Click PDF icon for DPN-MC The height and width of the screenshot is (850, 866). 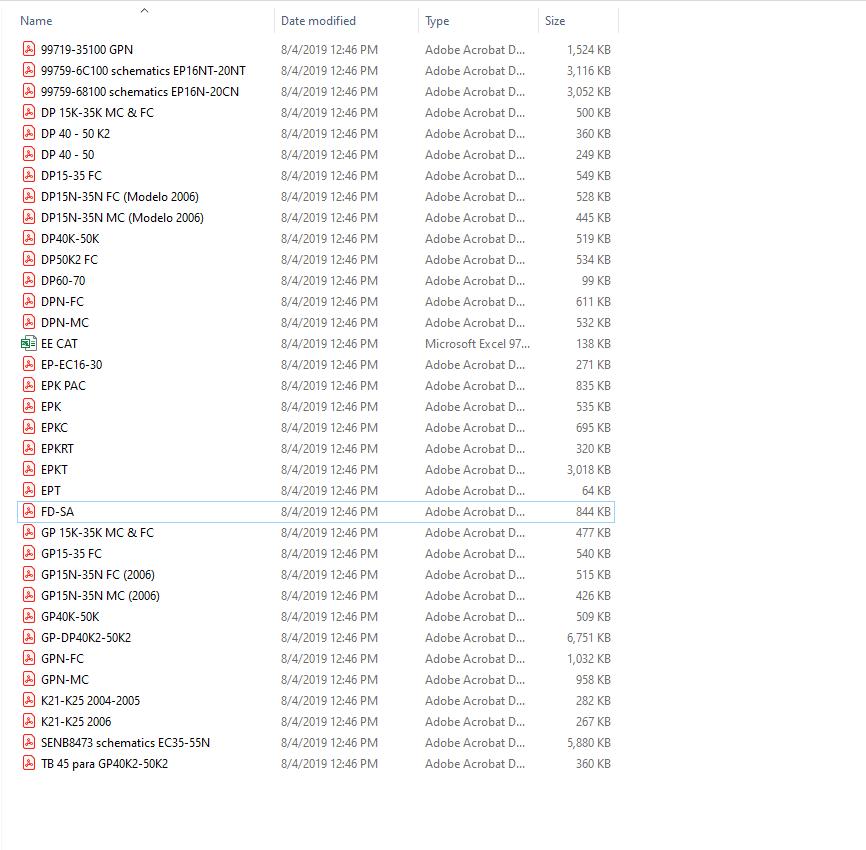click(x=29, y=322)
